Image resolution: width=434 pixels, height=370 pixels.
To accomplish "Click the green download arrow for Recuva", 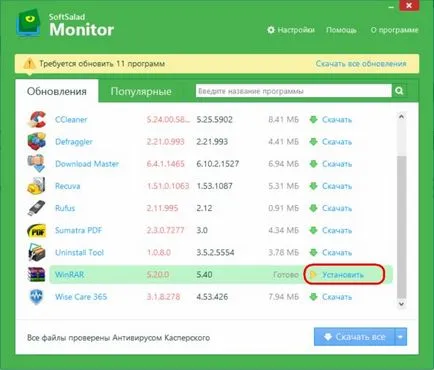I will point(313,186).
